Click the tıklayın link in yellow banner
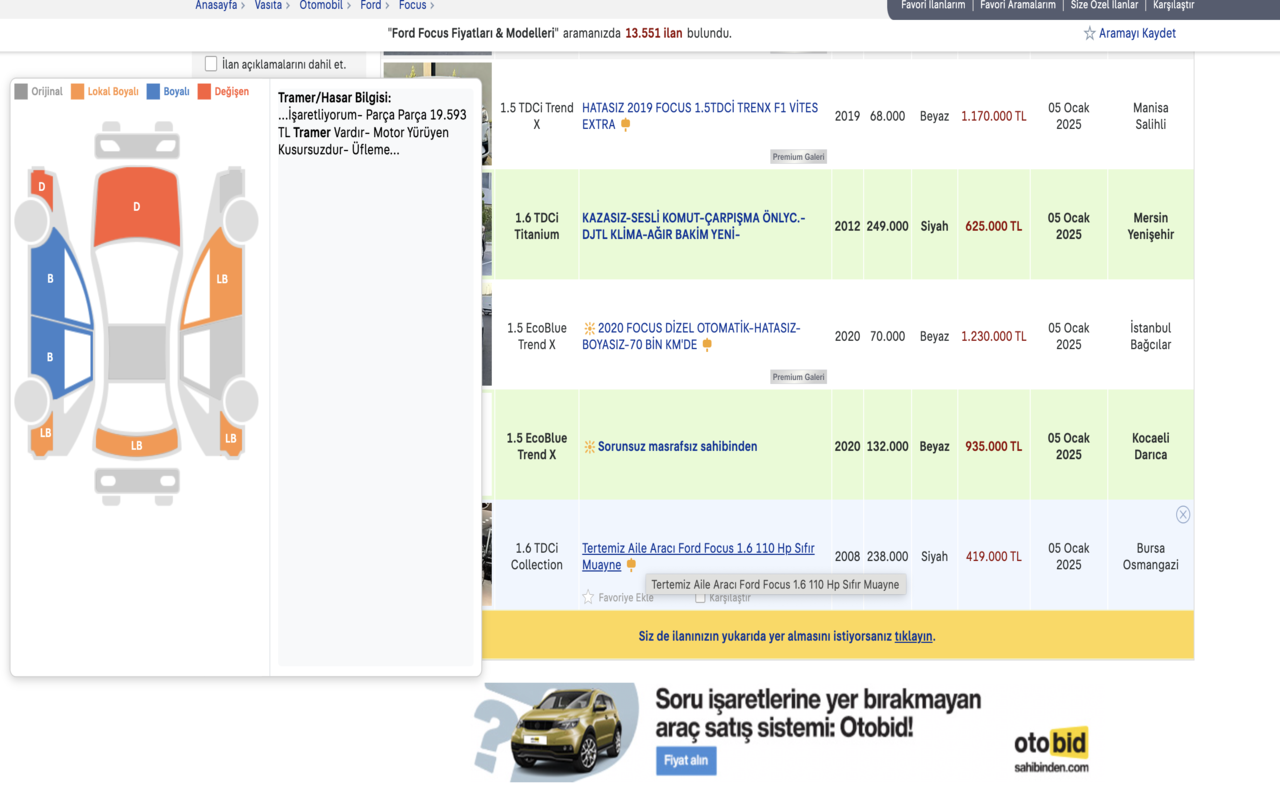1280x800 pixels. click(913, 636)
